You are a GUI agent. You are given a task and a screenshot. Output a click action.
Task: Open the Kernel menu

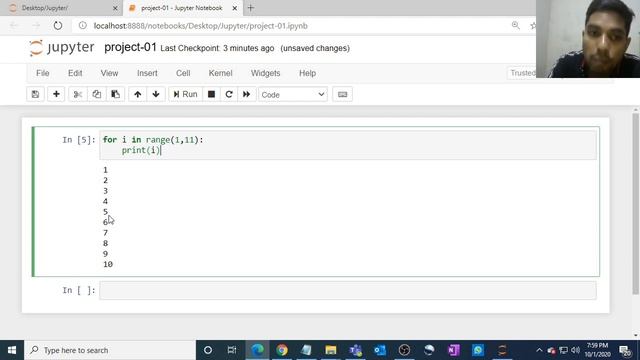click(220, 73)
